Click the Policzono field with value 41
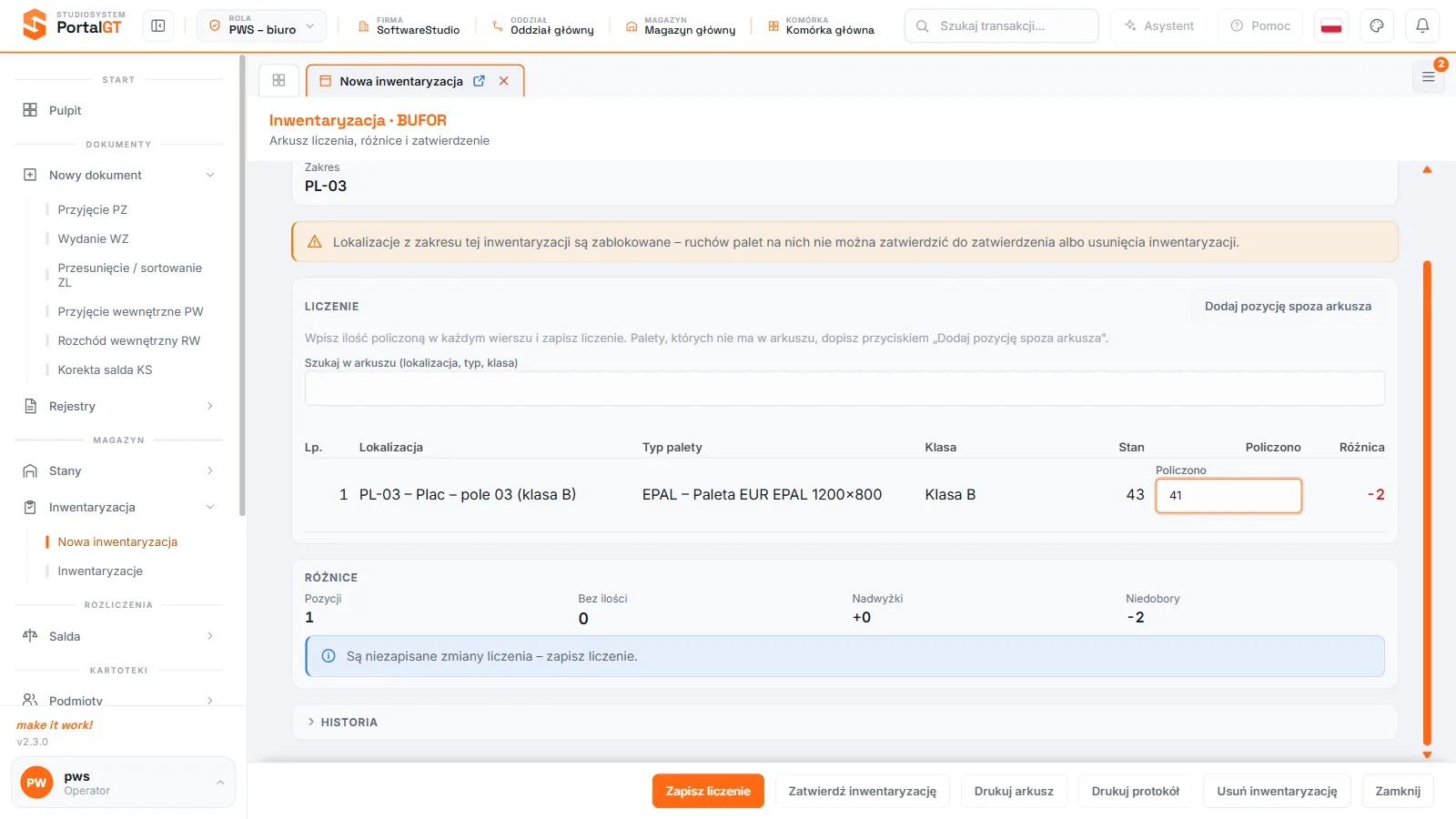This screenshot has height=819, width=1456. 1228,496
